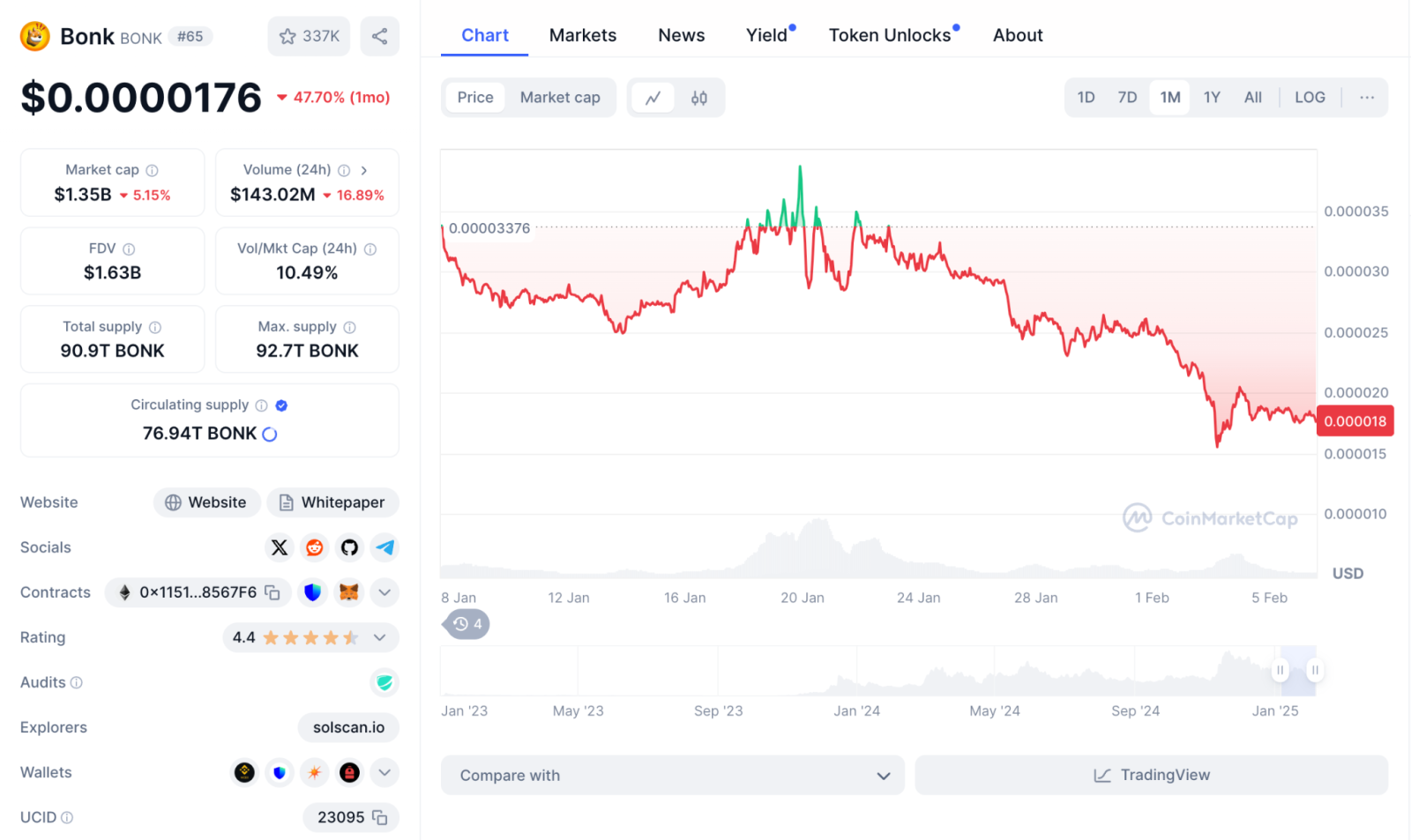The height and width of the screenshot is (840, 1411).
Task: Switch chart to candlestick view
Action: tap(699, 98)
